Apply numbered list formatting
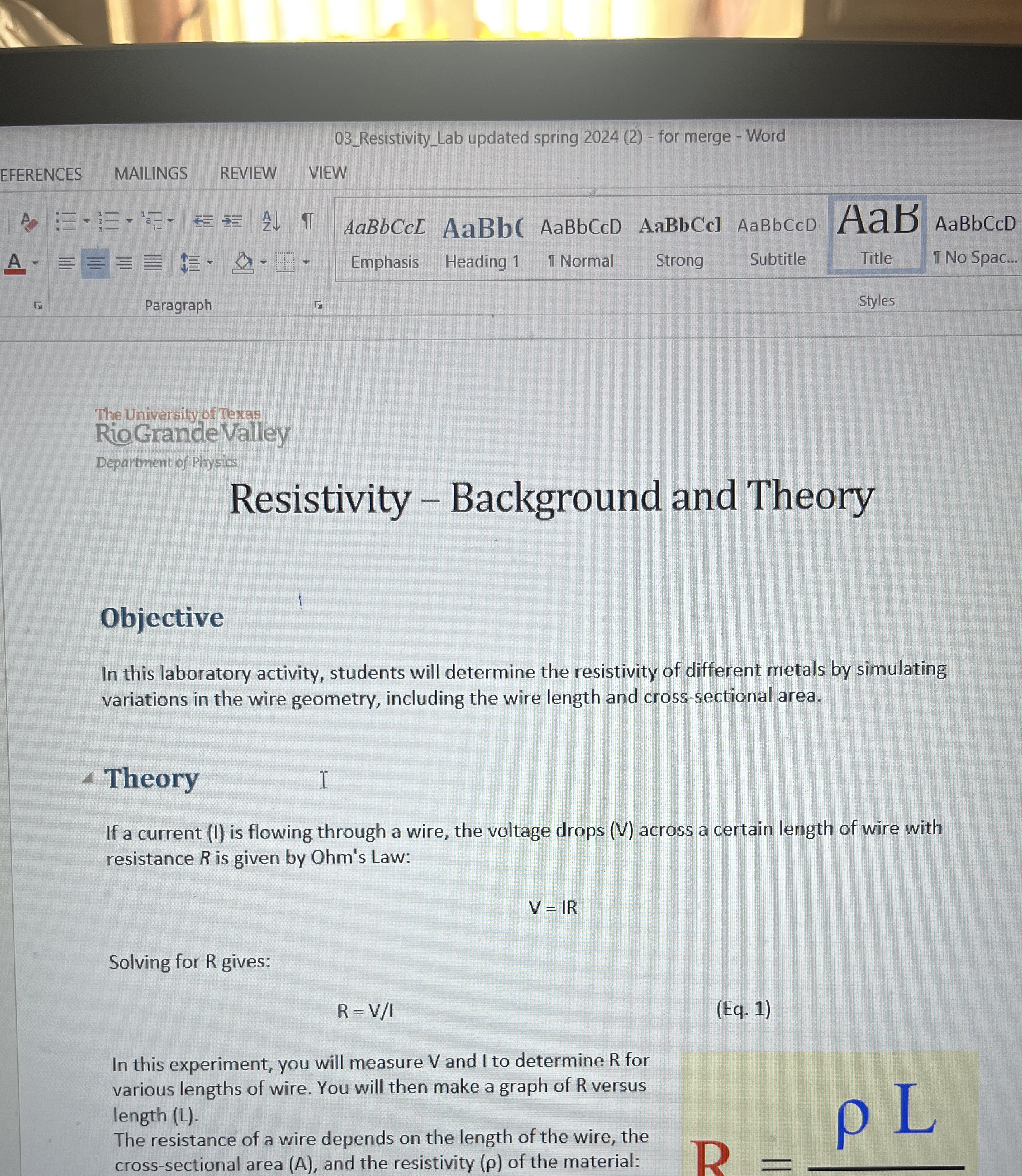Image resolution: width=1022 pixels, height=1176 pixels. (x=108, y=221)
